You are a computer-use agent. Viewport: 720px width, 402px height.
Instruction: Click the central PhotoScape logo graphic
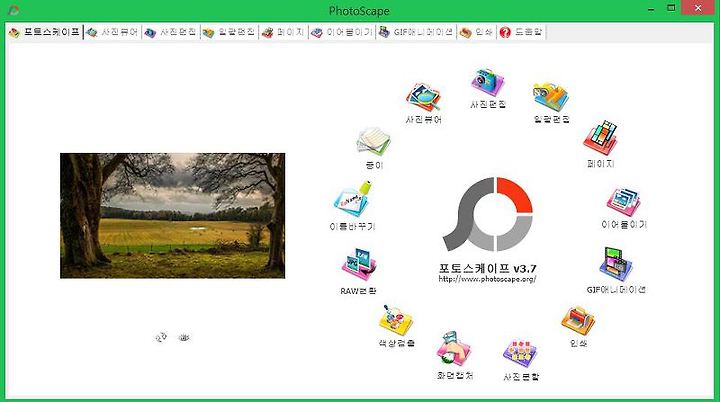(x=488, y=214)
